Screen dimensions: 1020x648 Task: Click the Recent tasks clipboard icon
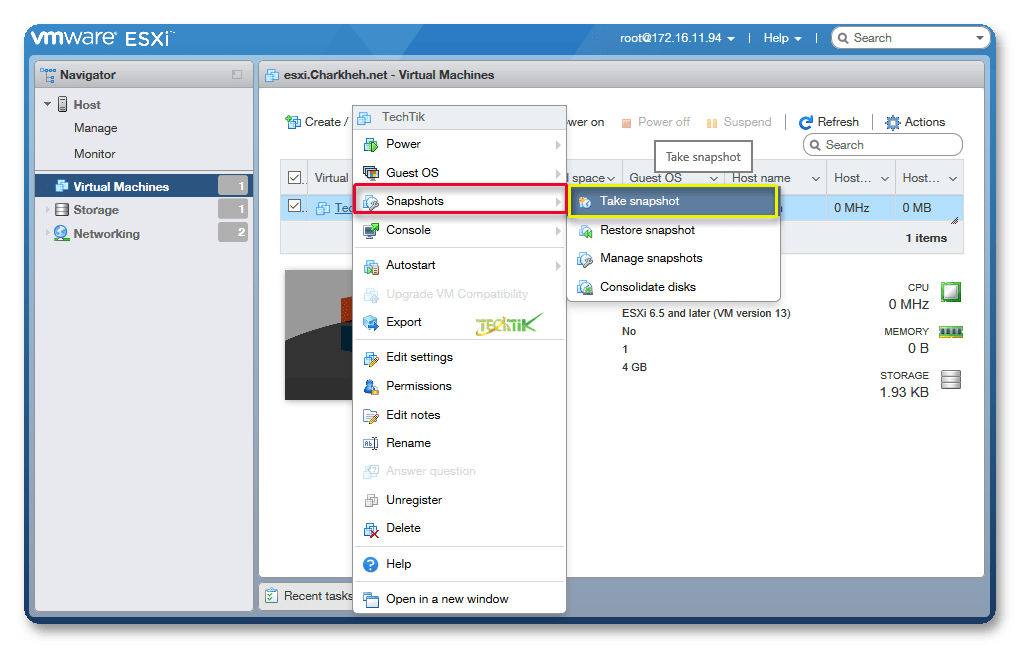pos(272,596)
